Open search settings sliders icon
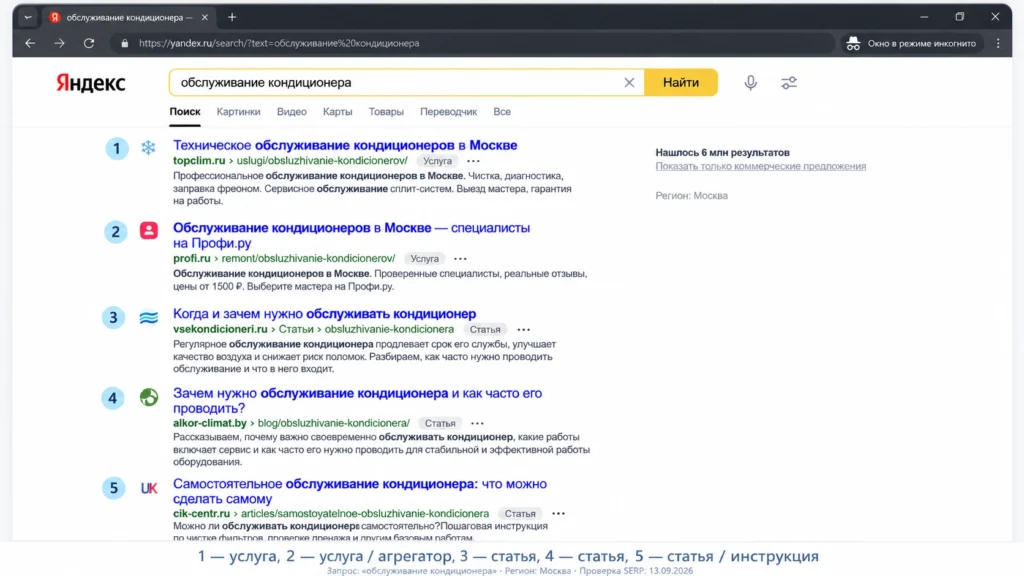 pos(789,83)
